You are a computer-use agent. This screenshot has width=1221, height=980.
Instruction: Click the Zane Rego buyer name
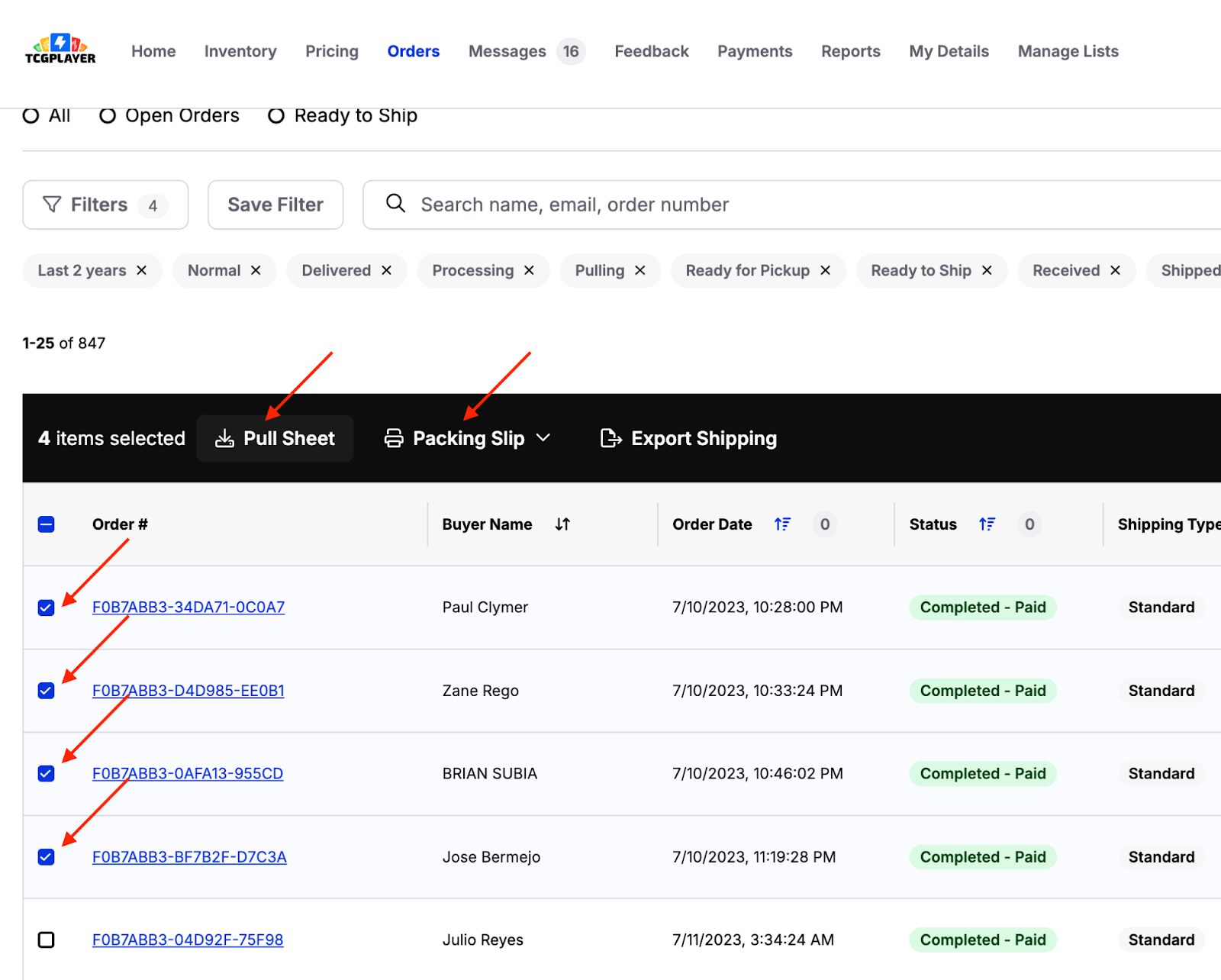click(481, 691)
